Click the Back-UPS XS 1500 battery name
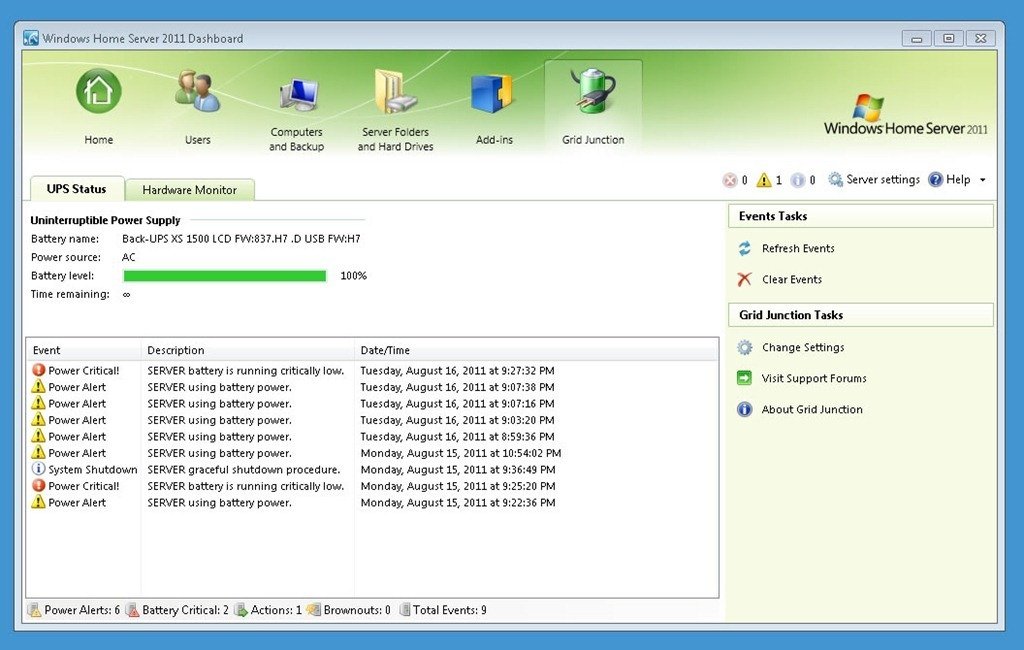 pyautogui.click(x=241, y=238)
